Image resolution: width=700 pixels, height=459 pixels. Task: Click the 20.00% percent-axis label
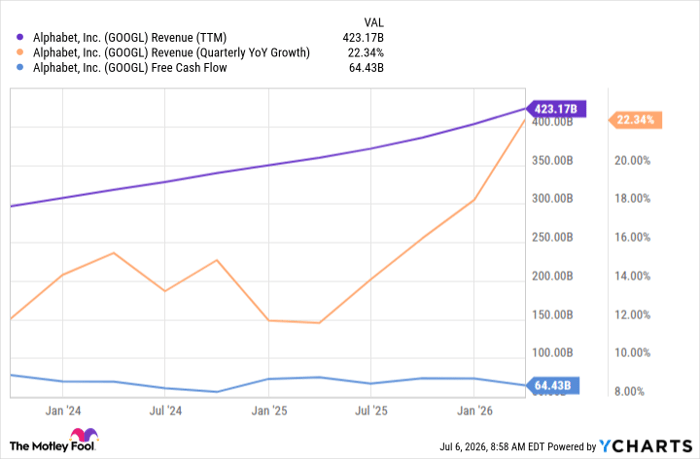pos(632,160)
